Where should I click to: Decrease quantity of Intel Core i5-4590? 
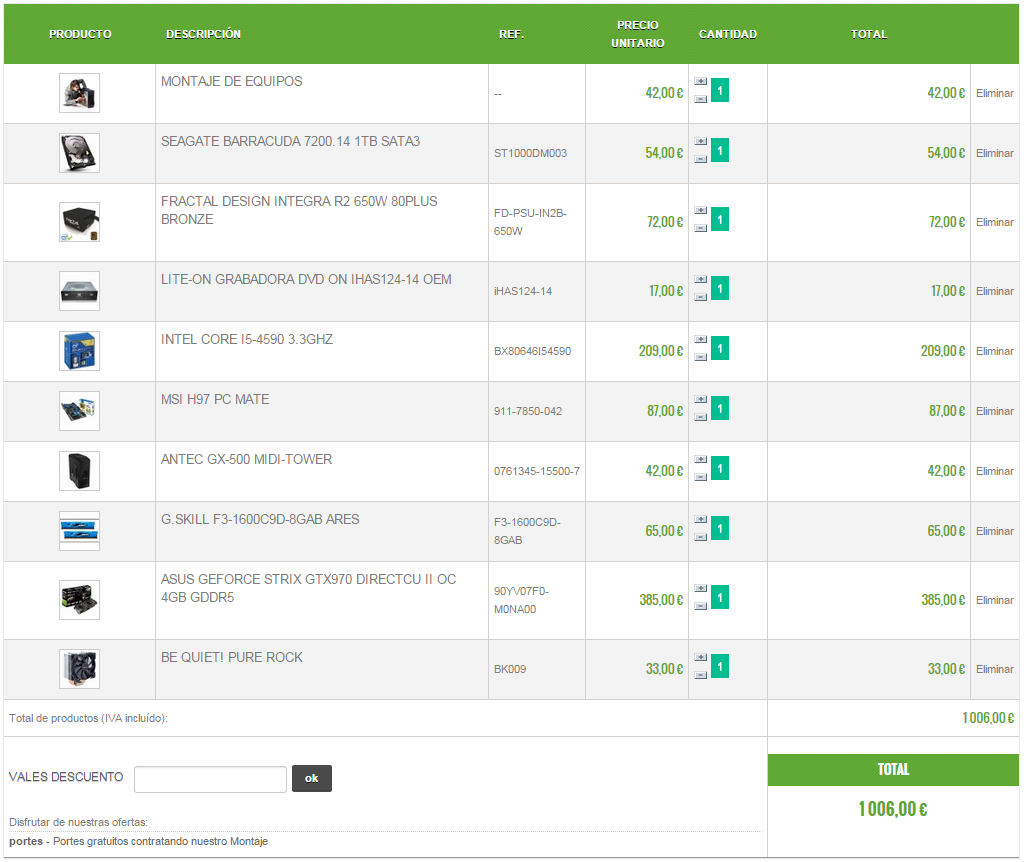(700, 357)
